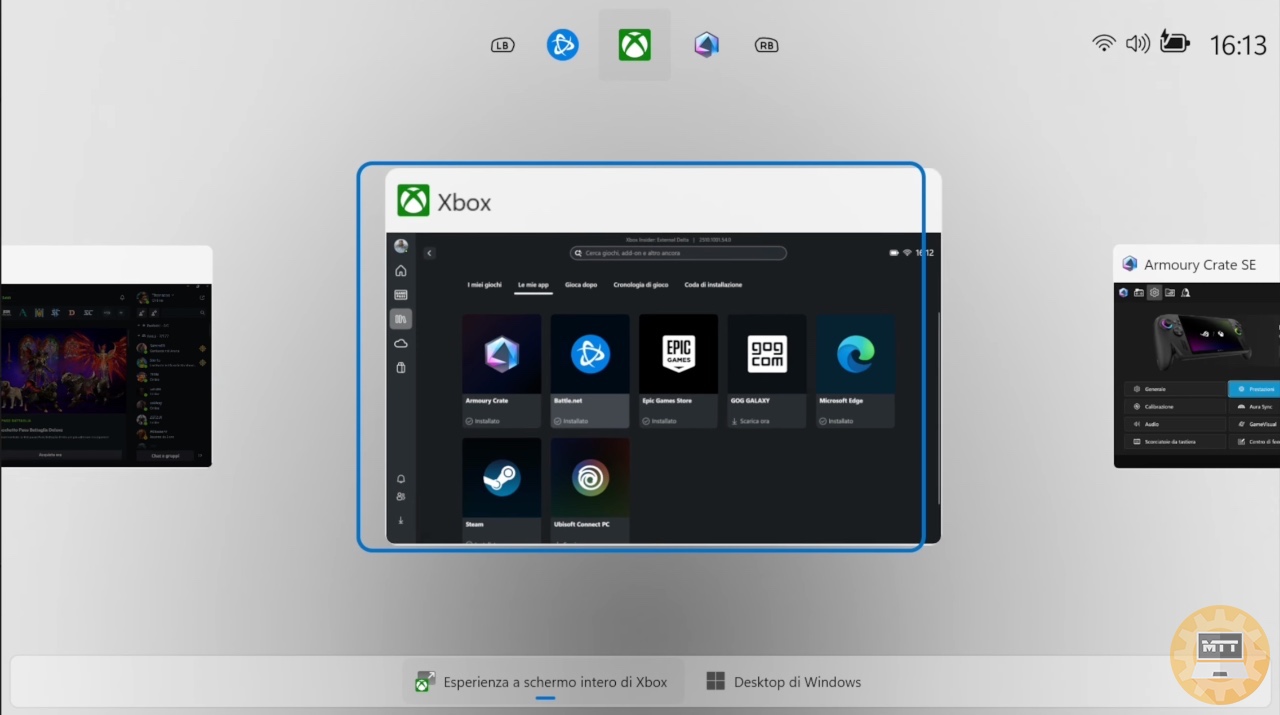Switch to Desktop di Windows
Viewport: 1280px width, 715px height.
[x=784, y=682]
